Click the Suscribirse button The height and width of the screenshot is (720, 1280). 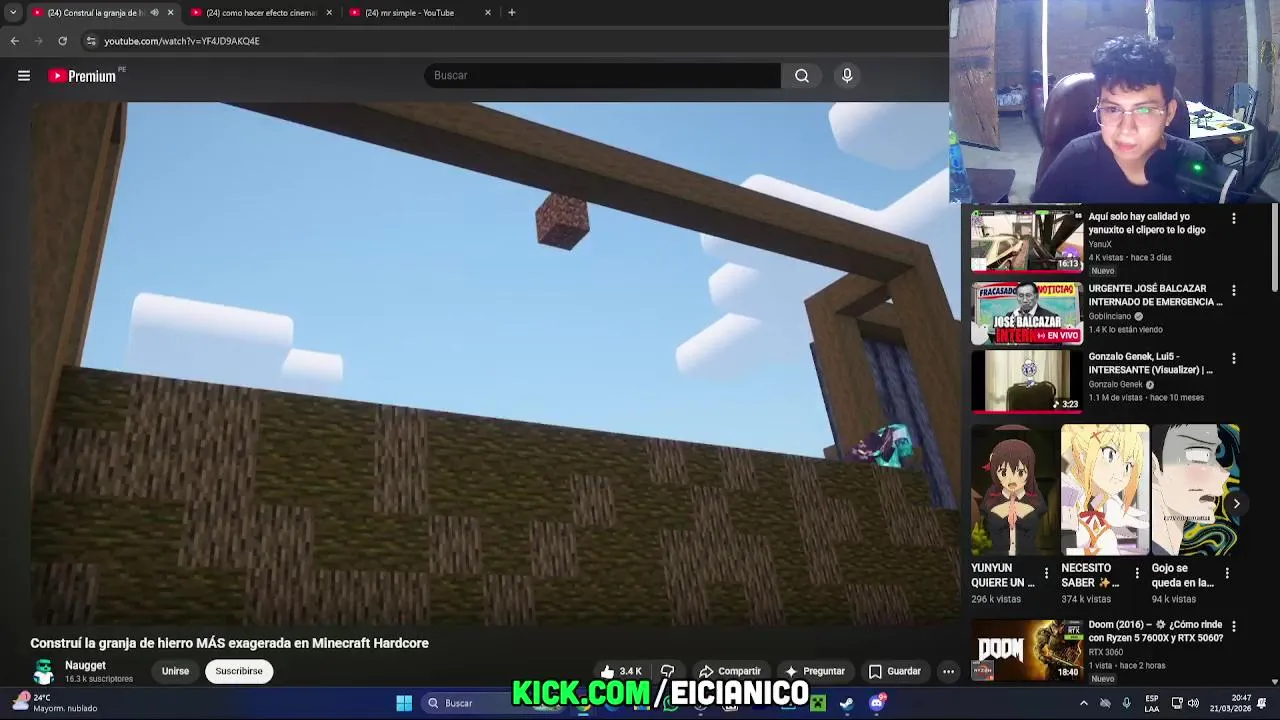[x=239, y=671]
